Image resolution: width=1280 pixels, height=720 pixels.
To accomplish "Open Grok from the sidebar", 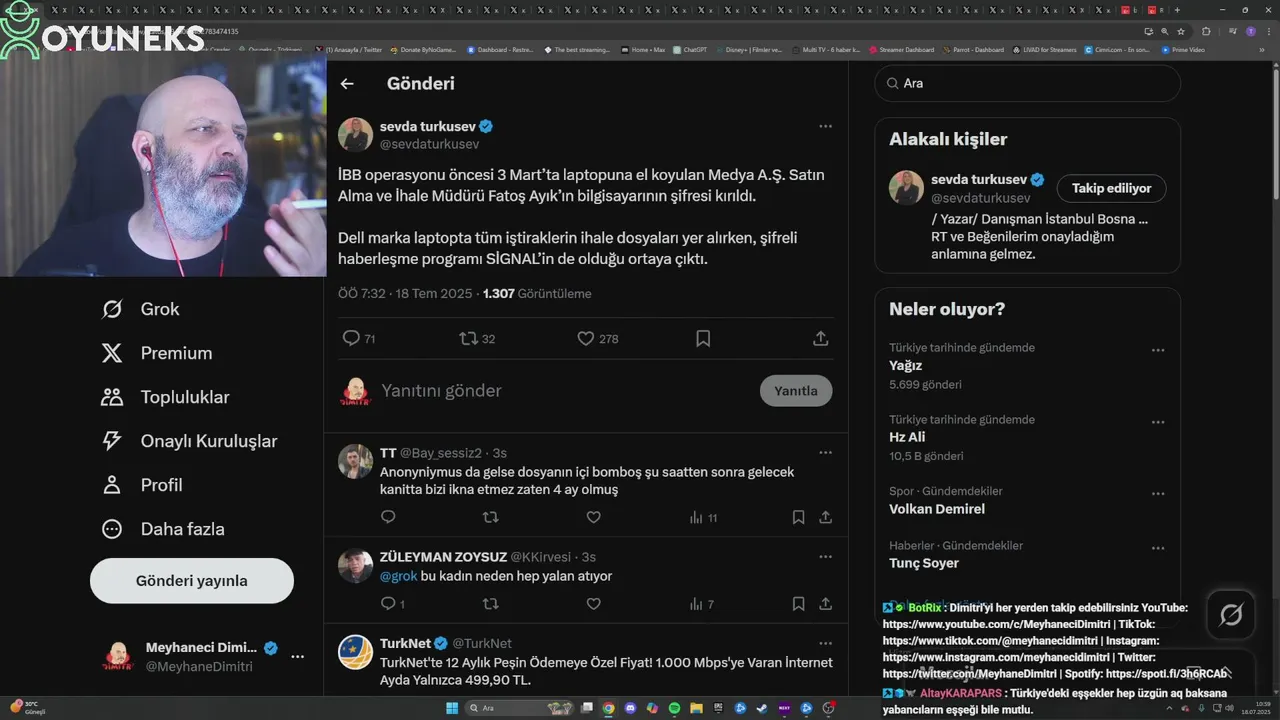I will [140, 309].
